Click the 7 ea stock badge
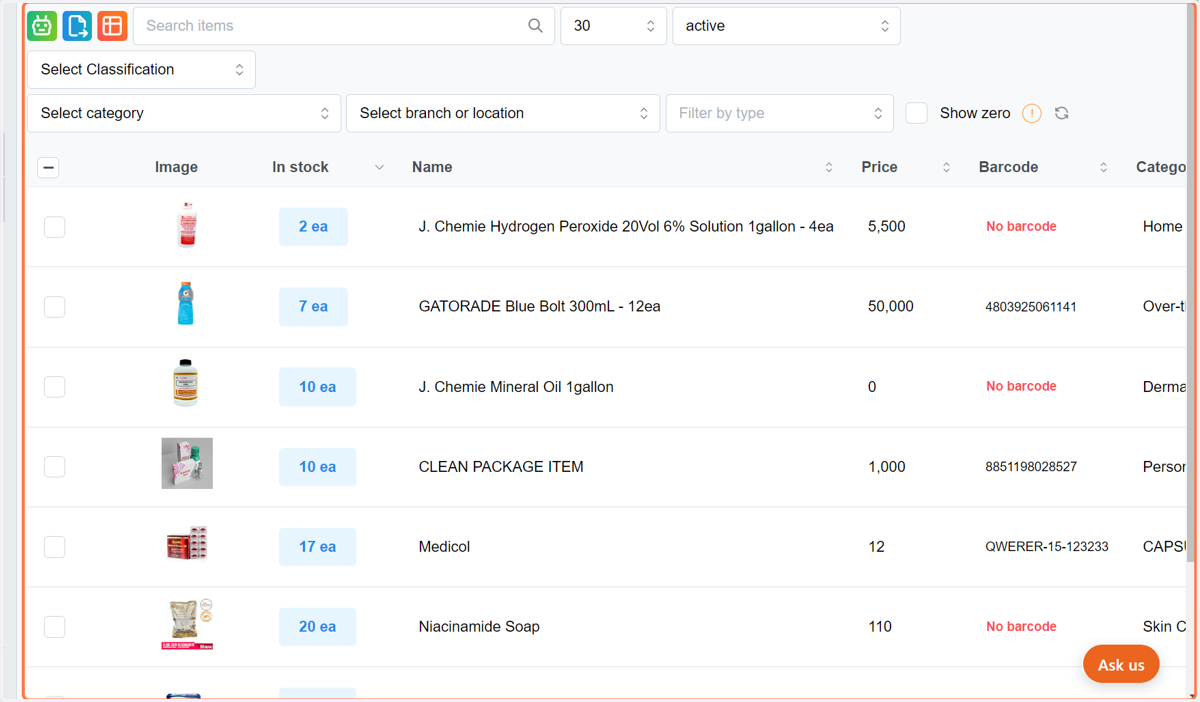Screen dimensions: 1200x702 tap(313, 307)
